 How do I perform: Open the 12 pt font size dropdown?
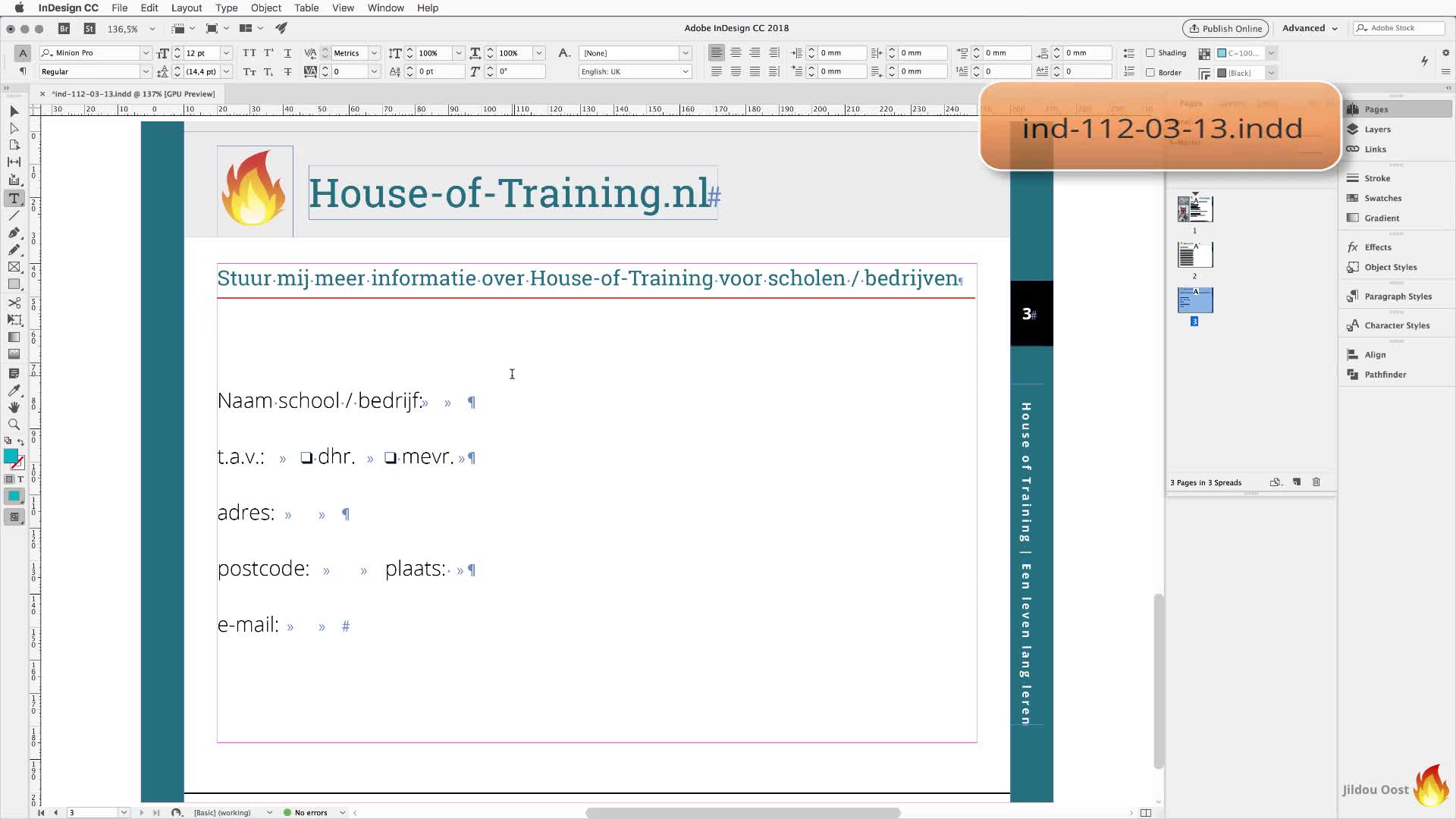point(226,53)
